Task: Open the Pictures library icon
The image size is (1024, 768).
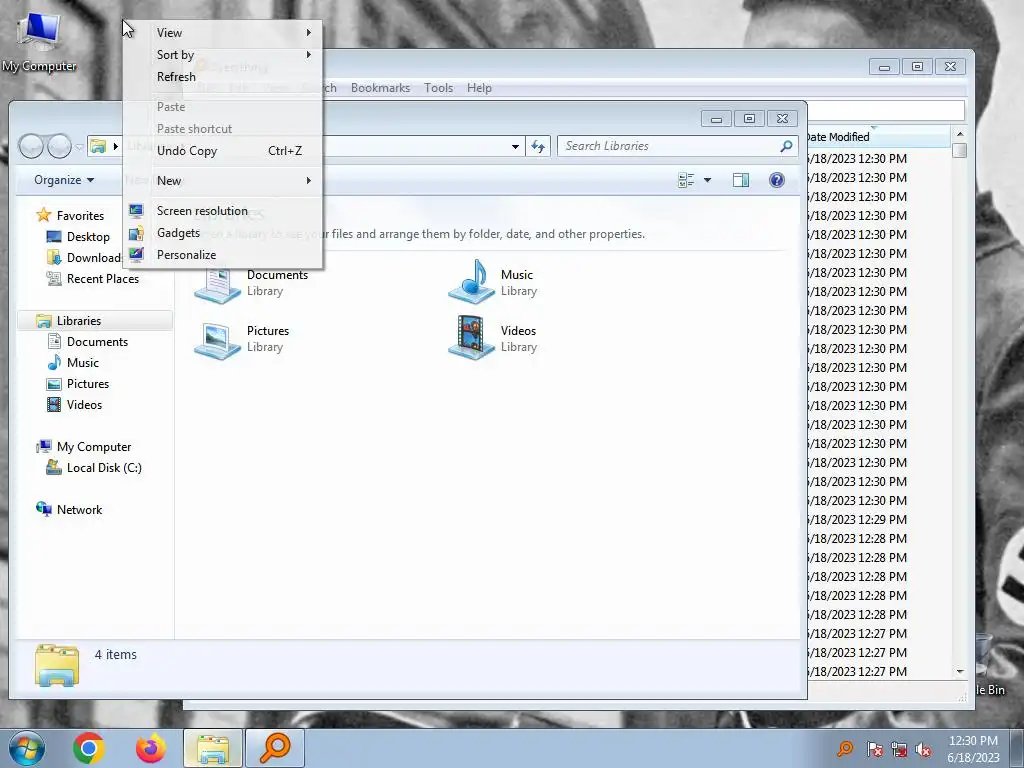Action: tap(217, 340)
